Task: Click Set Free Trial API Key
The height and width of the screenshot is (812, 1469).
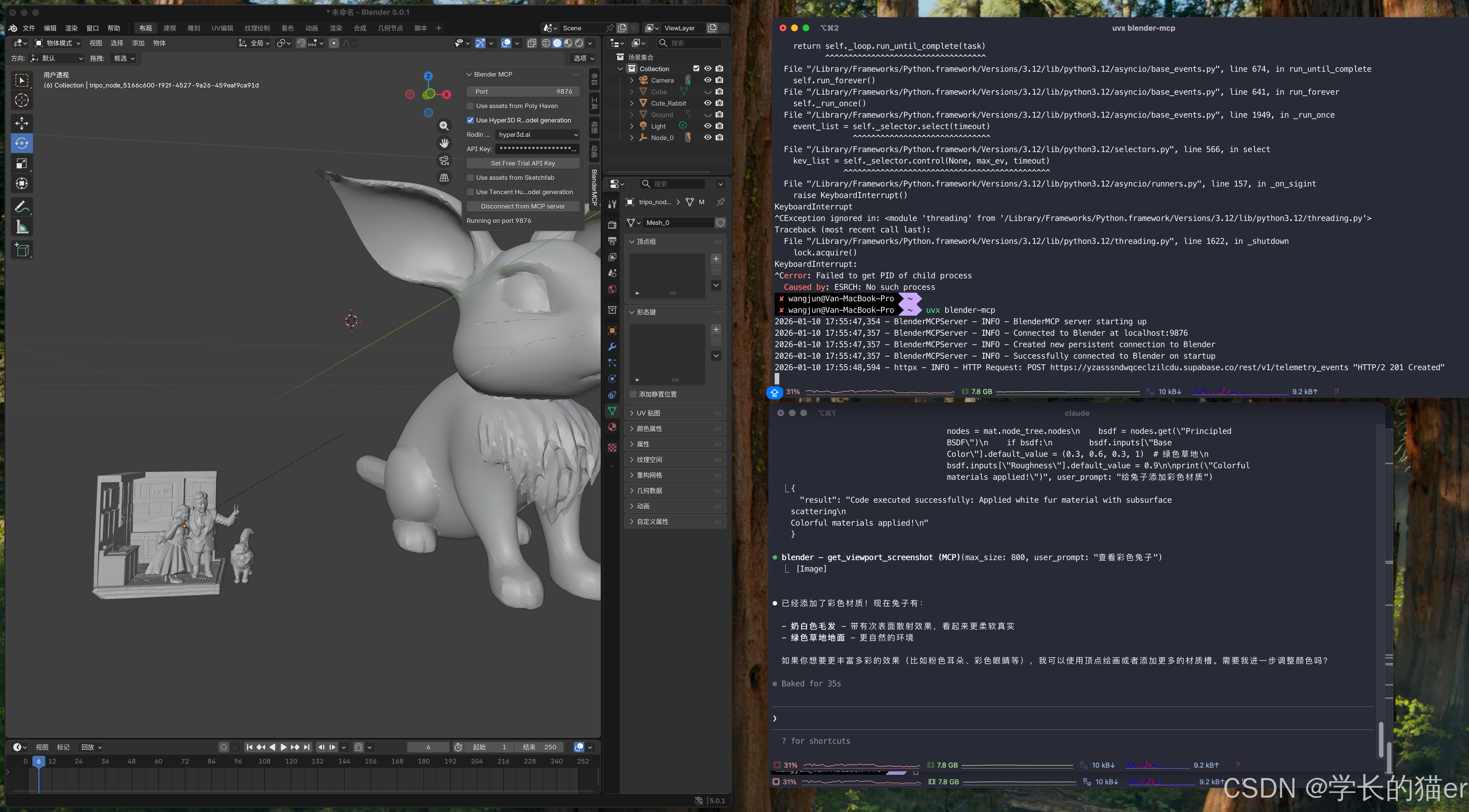Action: (x=522, y=163)
